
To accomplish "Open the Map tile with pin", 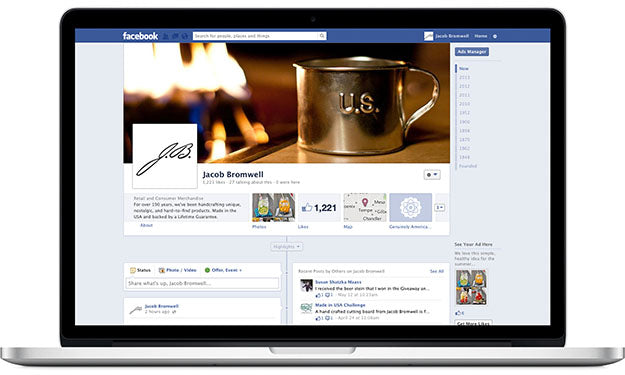I will coord(365,207).
